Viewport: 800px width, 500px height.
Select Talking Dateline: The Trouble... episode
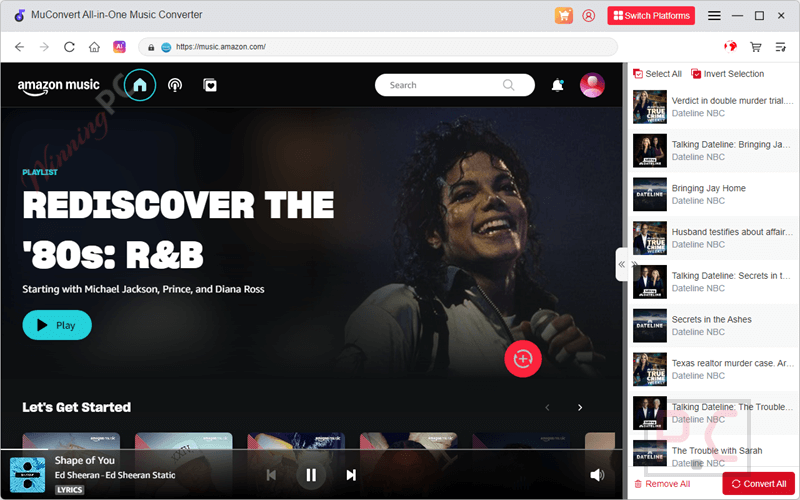pos(713,413)
